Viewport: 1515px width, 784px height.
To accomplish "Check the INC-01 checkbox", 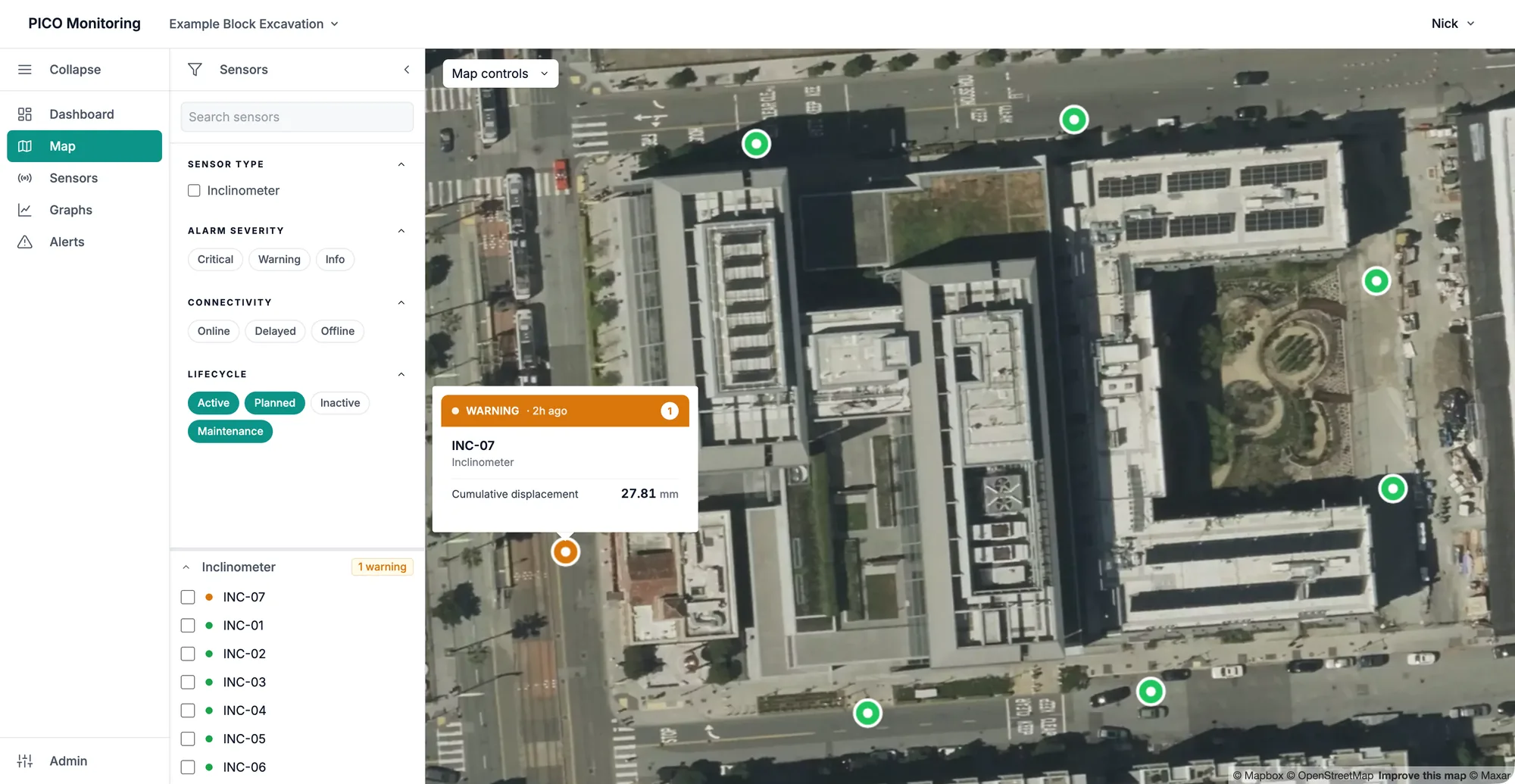I will 188,626.
